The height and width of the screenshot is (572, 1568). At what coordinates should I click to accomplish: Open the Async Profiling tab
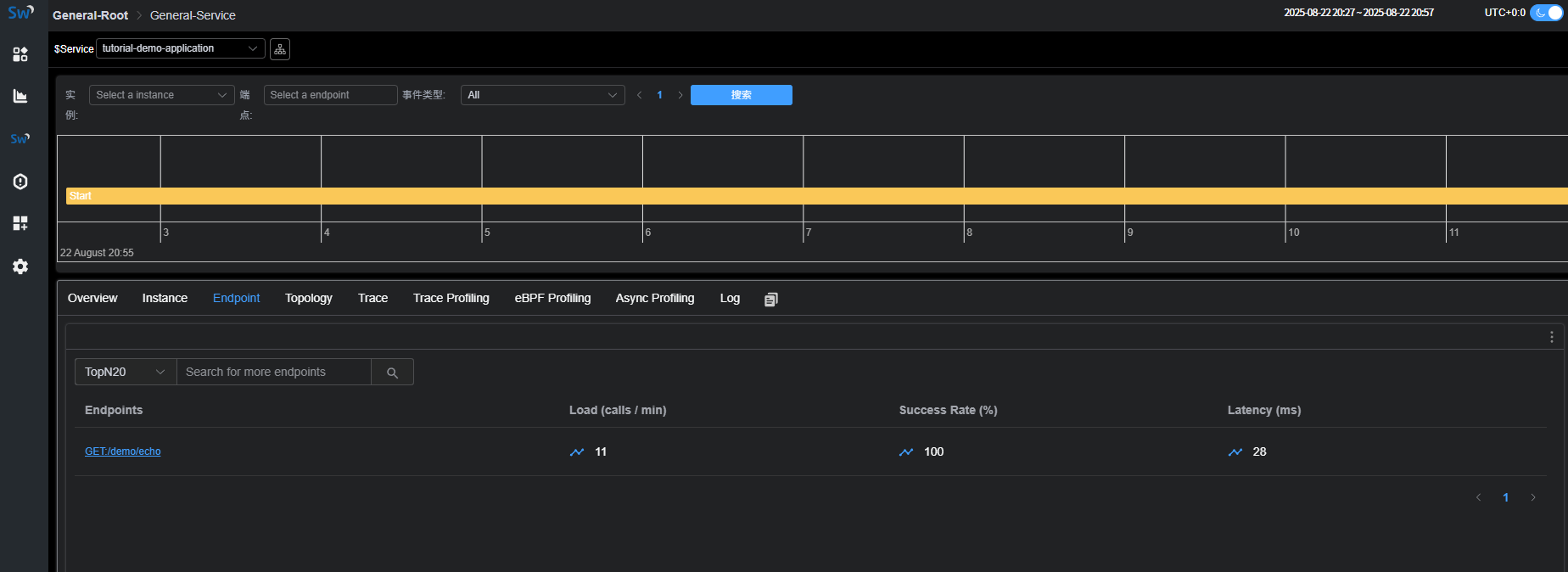pos(655,298)
